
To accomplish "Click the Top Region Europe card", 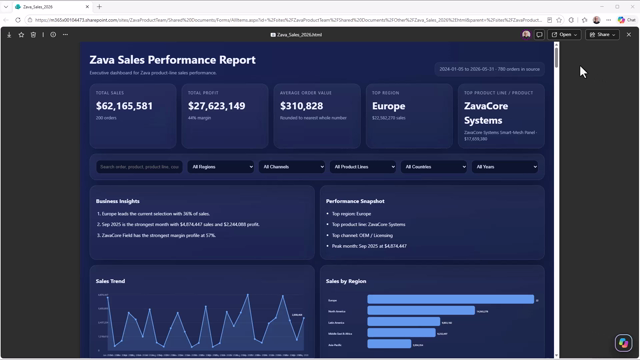I will [x=409, y=116].
